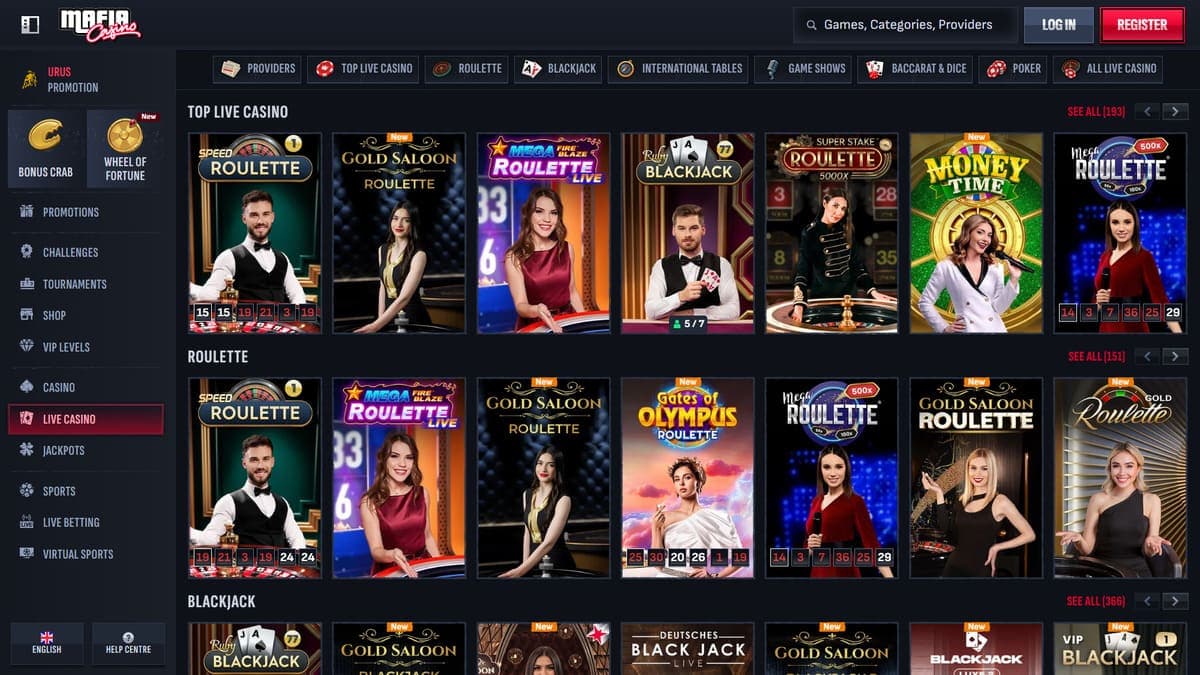Open the Bonus Crab tile
Screen dimensions: 1200x675
click(45, 149)
